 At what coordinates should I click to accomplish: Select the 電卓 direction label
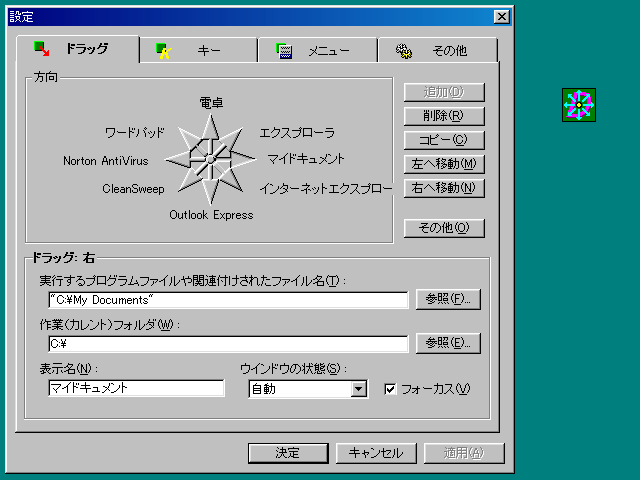pyautogui.click(x=211, y=103)
